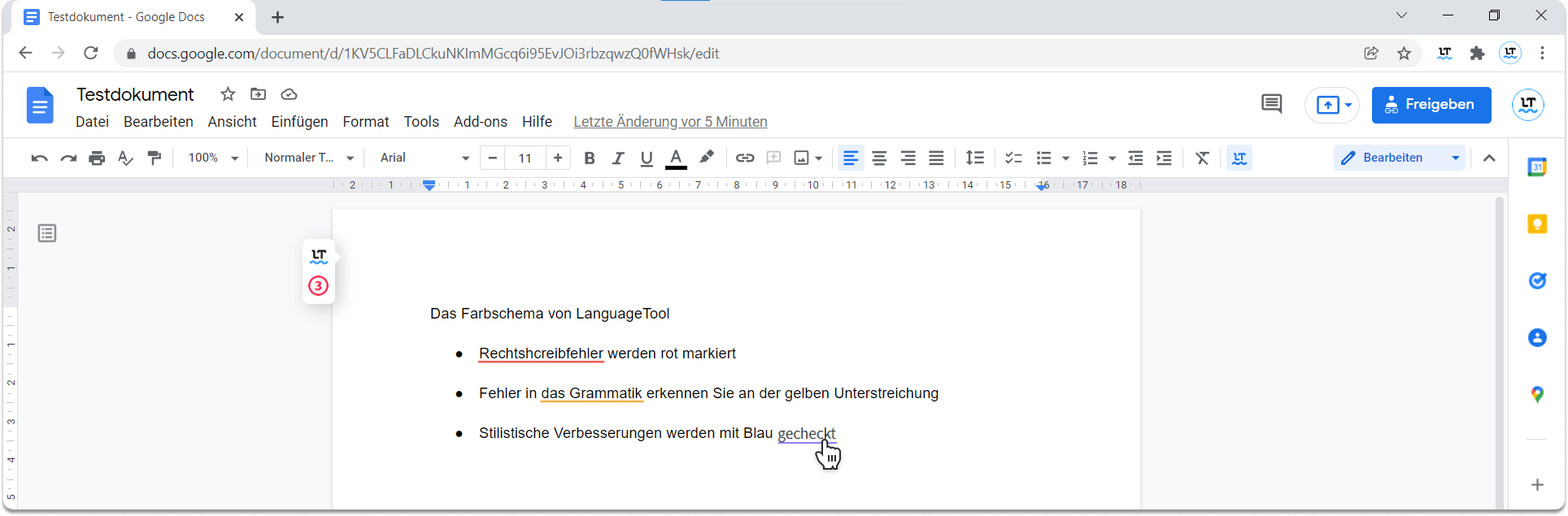Open the Tools menu
1568x516 pixels.
pos(421,121)
